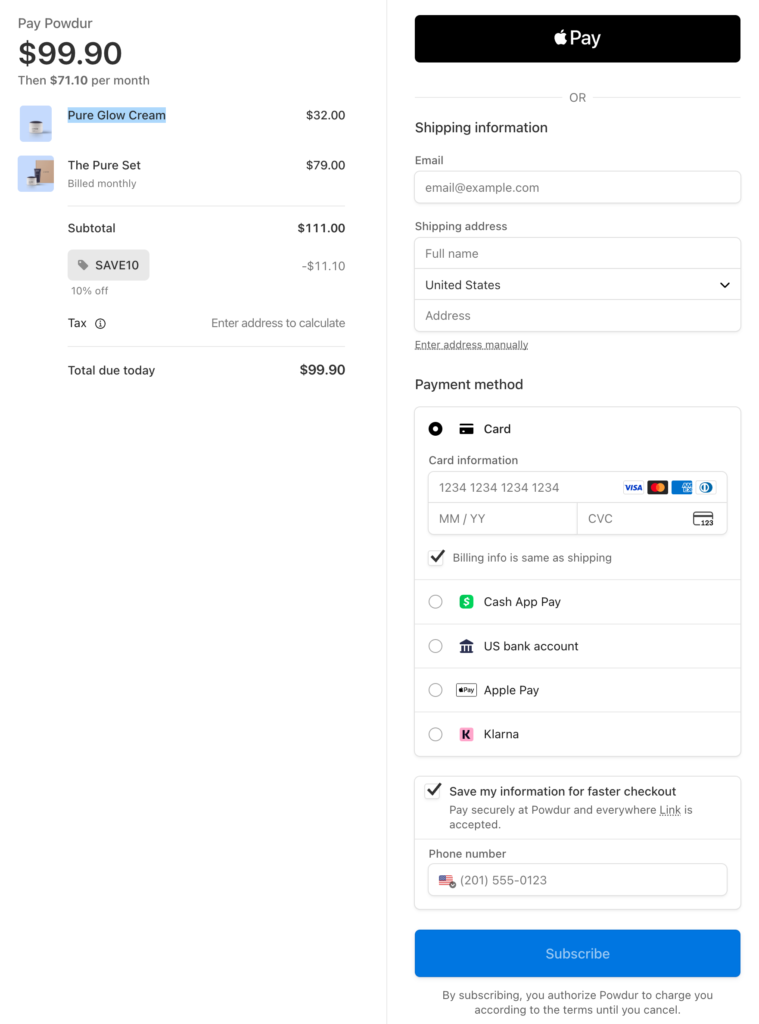This screenshot has height=1024, width=759.
Task: Click the SAVE10 promo code tag
Action: click(109, 265)
